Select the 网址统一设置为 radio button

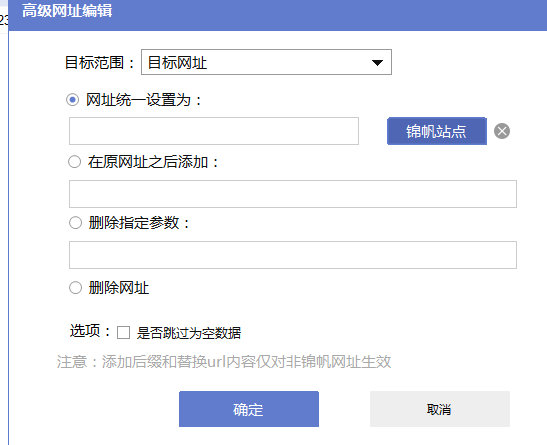coord(73,100)
